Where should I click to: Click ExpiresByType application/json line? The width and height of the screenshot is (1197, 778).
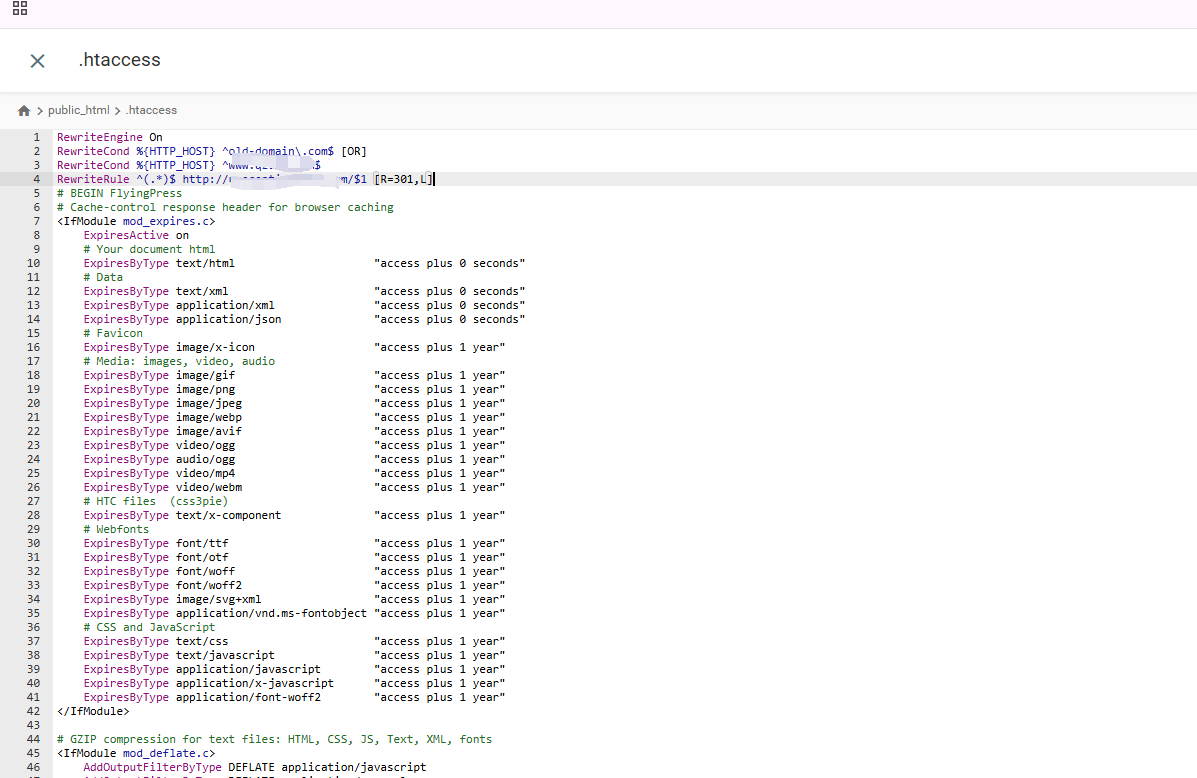click(x=305, y=319)
